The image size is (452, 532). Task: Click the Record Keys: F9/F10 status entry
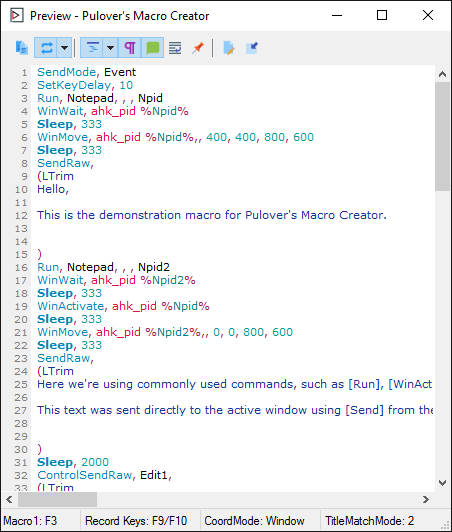coord(136,520)
